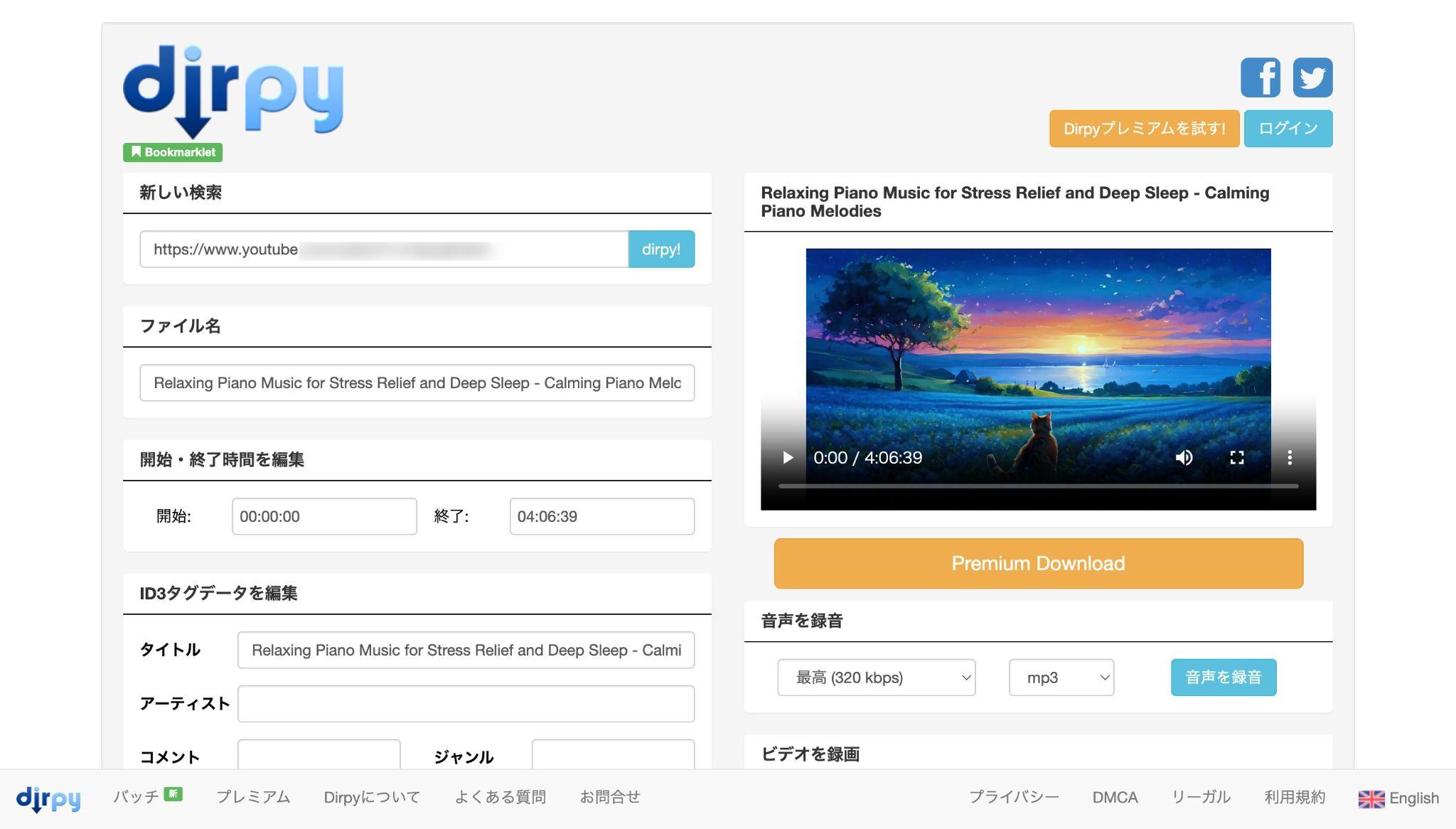Click the 音声を録音 section heading
Viewport: 1456px width, 829px height.
(x=802, y=621)
